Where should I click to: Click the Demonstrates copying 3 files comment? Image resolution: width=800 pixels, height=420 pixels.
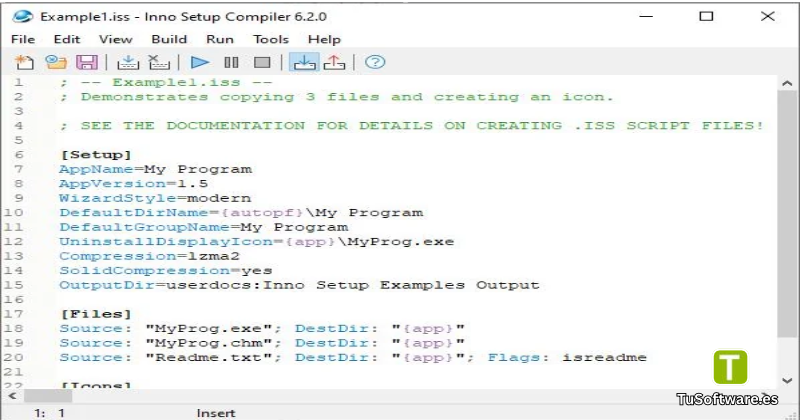click(x=337, y=96)
